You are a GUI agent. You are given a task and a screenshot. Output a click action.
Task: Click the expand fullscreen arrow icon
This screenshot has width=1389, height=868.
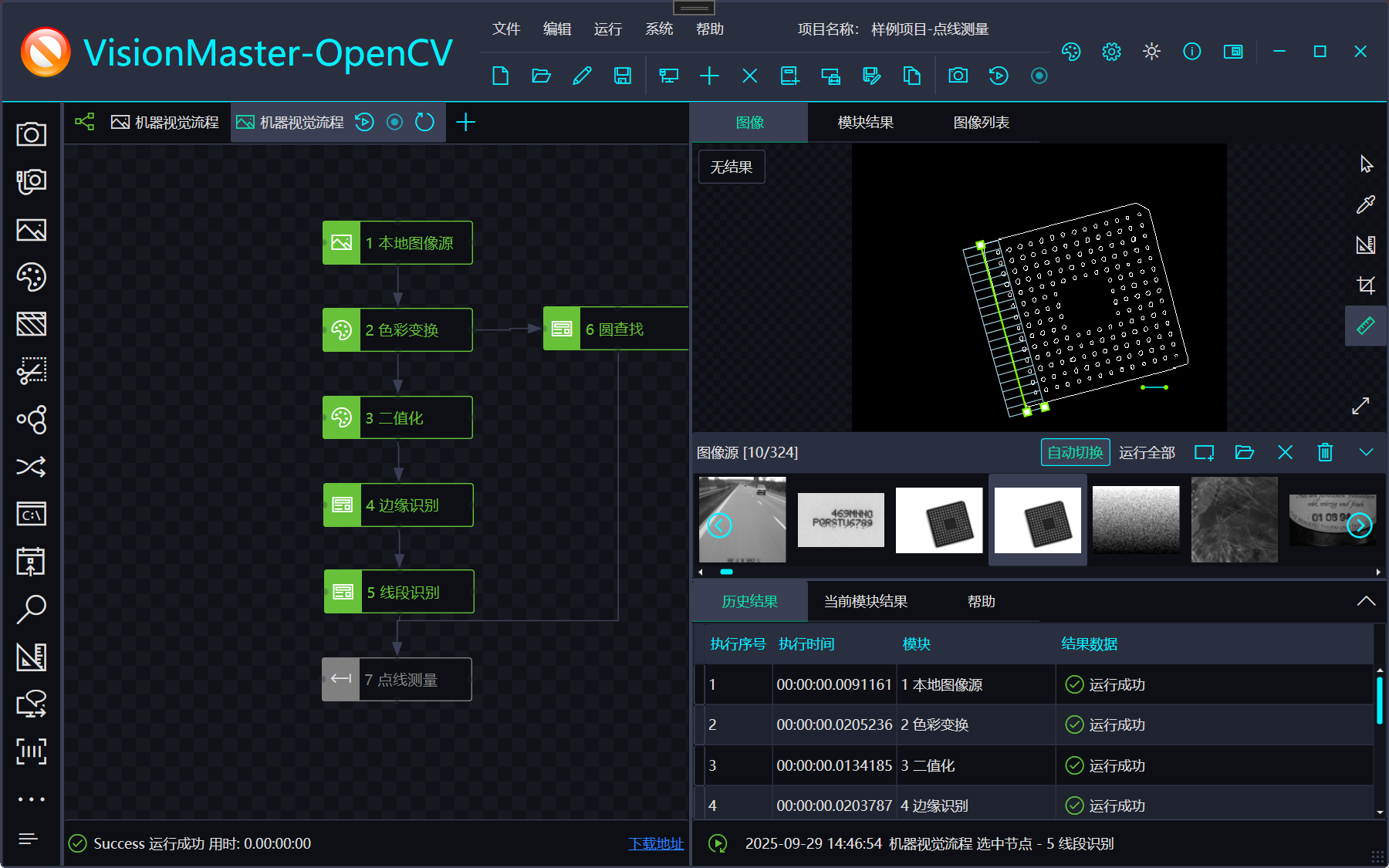[x=1360, y=406]
